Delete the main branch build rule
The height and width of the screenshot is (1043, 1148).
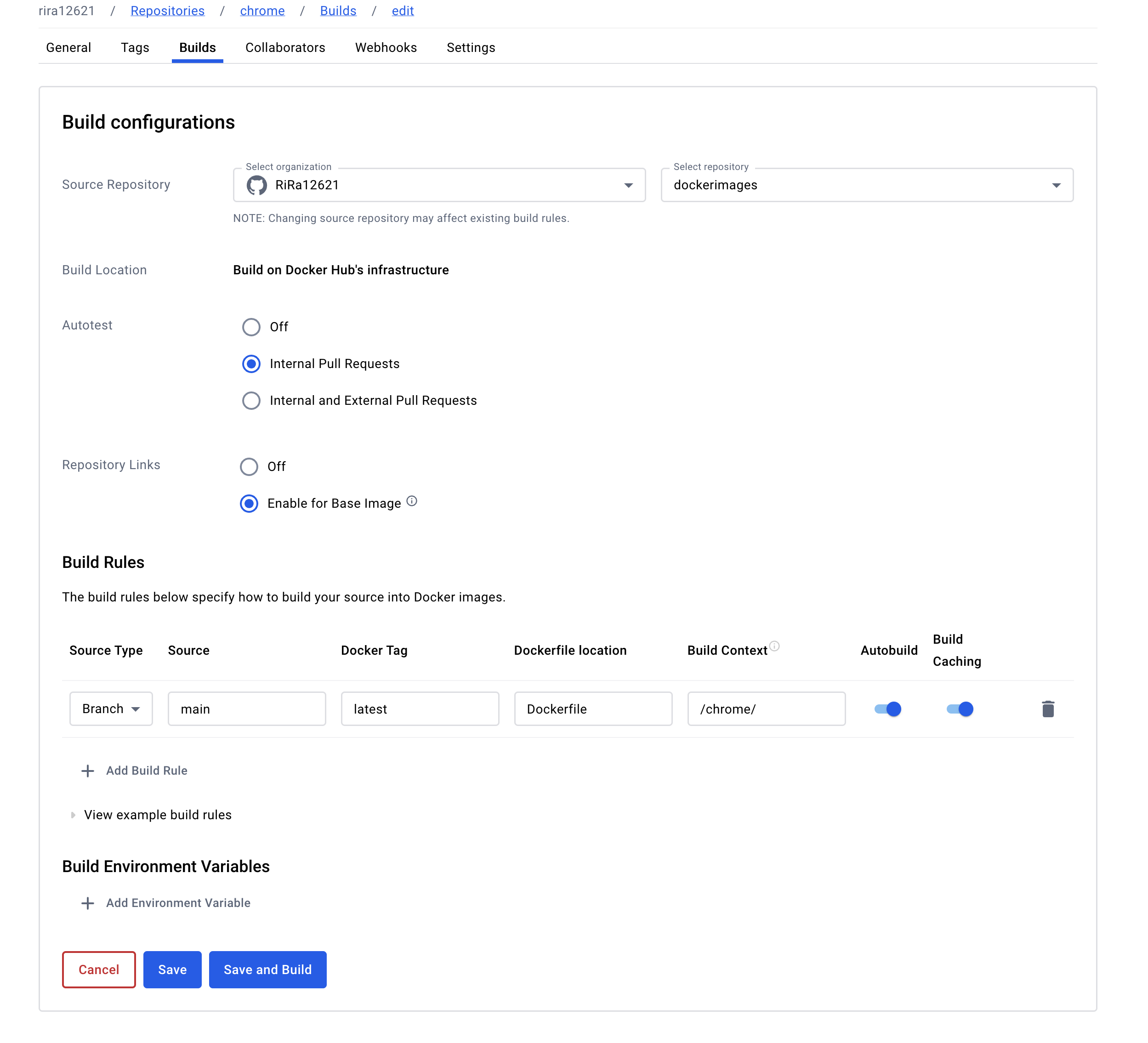pyautogui.click(x=1048, y=709)
